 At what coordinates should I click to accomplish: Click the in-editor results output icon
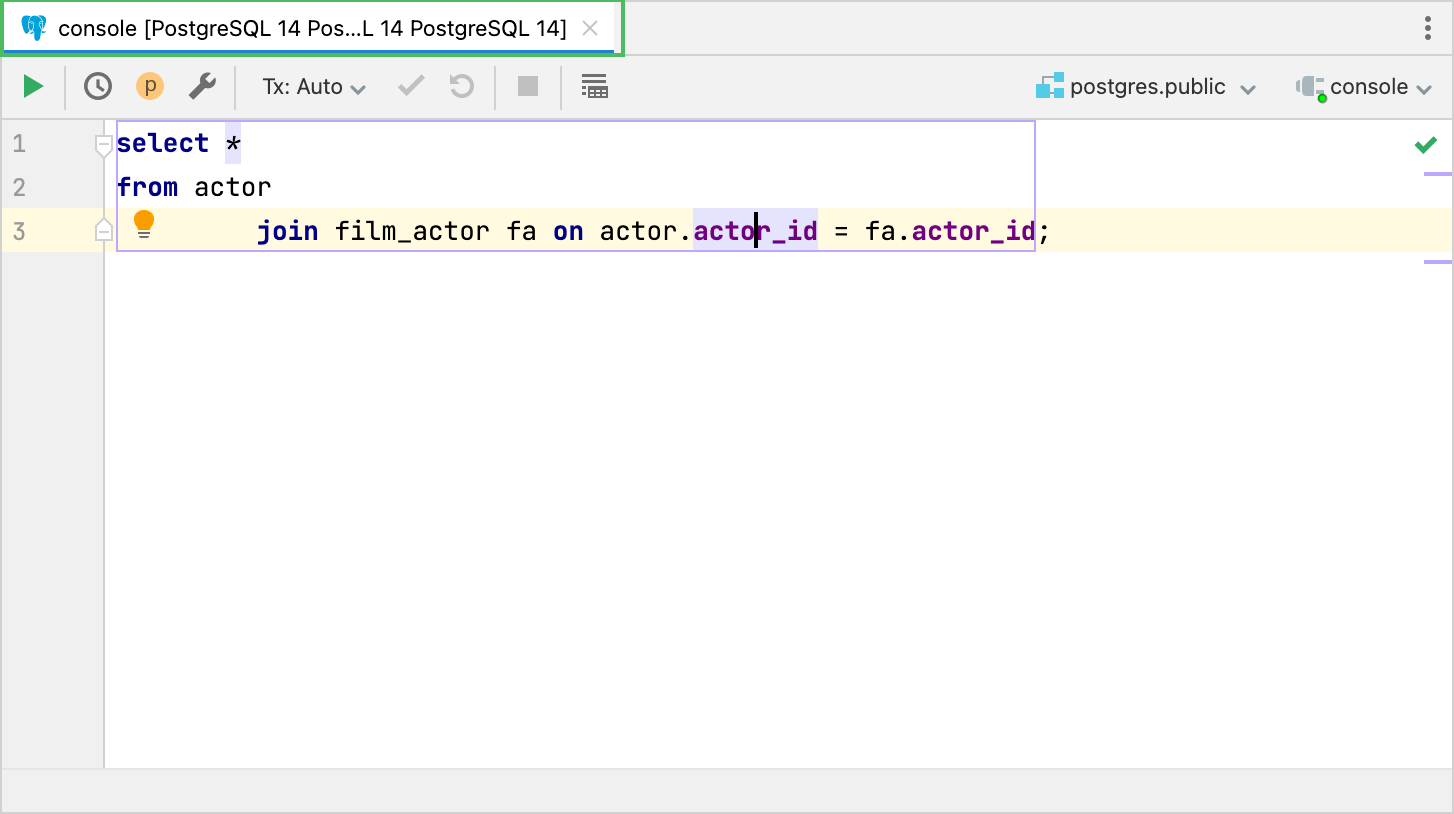595,86
